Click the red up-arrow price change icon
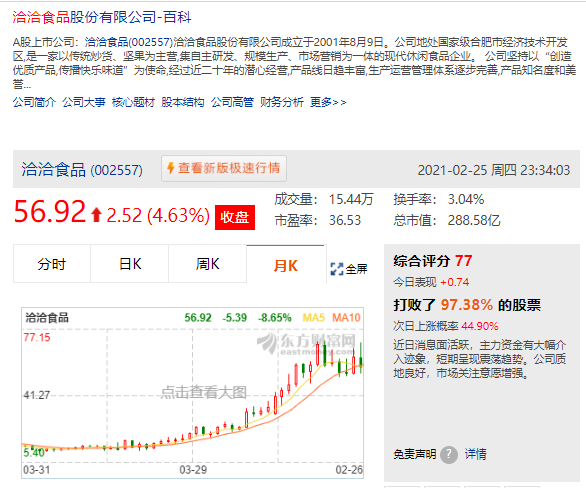586x488 pixels. (x=96, y=215)
